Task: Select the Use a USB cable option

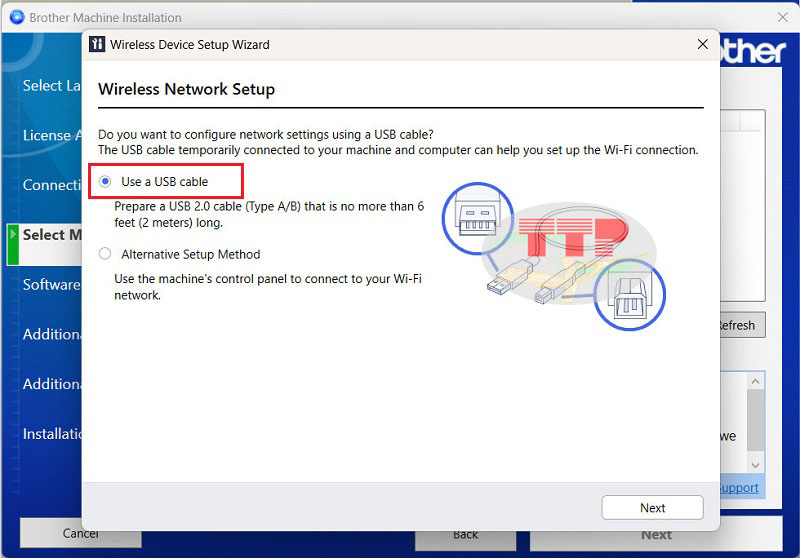Action: [105, 182]
